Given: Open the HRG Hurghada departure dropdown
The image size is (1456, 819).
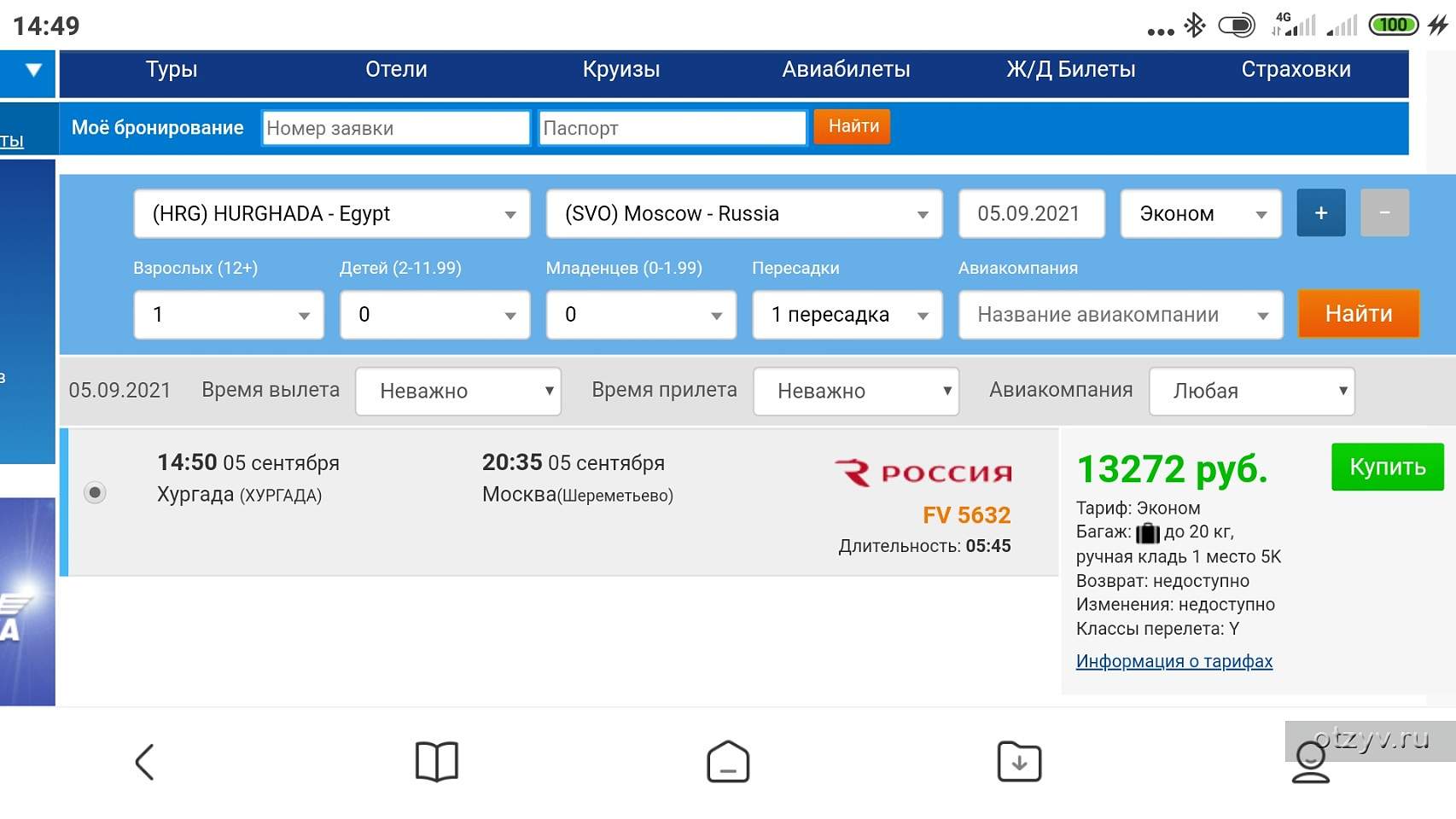Looking at the screenshot, I should pos(332,214).
